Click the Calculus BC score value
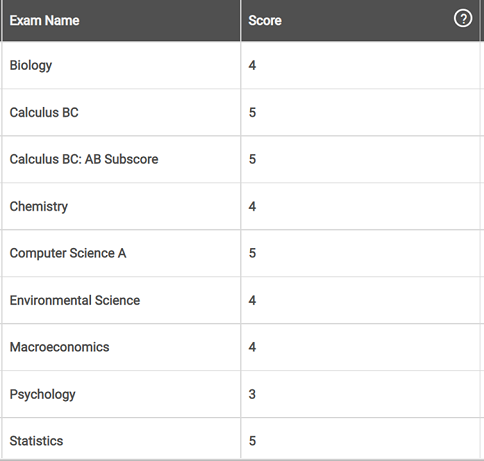 (x=252, y=112)
